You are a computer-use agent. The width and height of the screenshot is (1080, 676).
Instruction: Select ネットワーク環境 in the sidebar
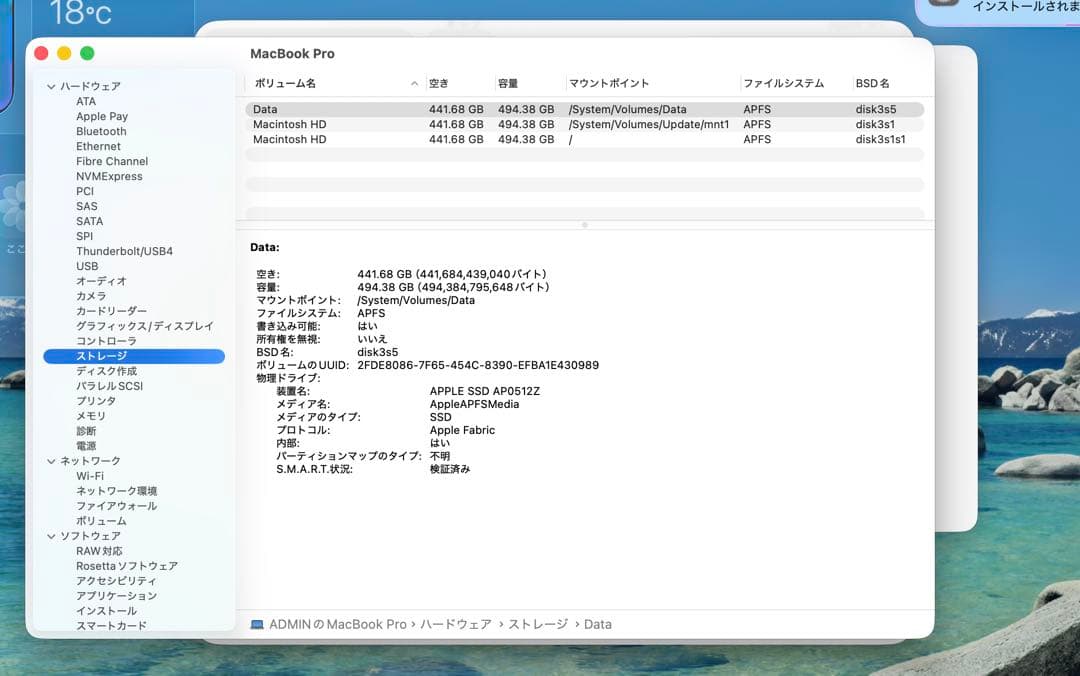click(x=116, y=491)
